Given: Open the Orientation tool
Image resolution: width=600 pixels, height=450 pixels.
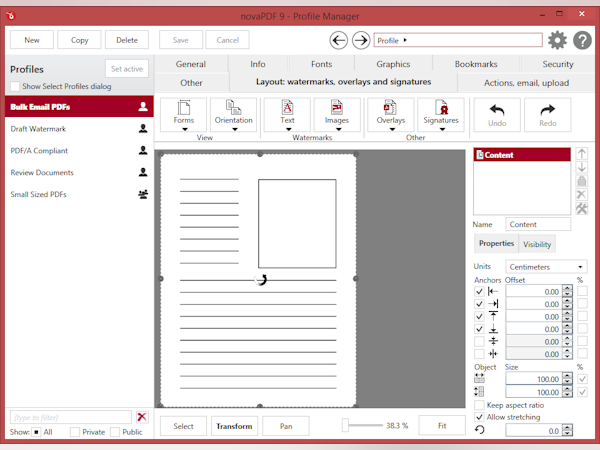Looking at the screenshot, I should coord(233,114).
